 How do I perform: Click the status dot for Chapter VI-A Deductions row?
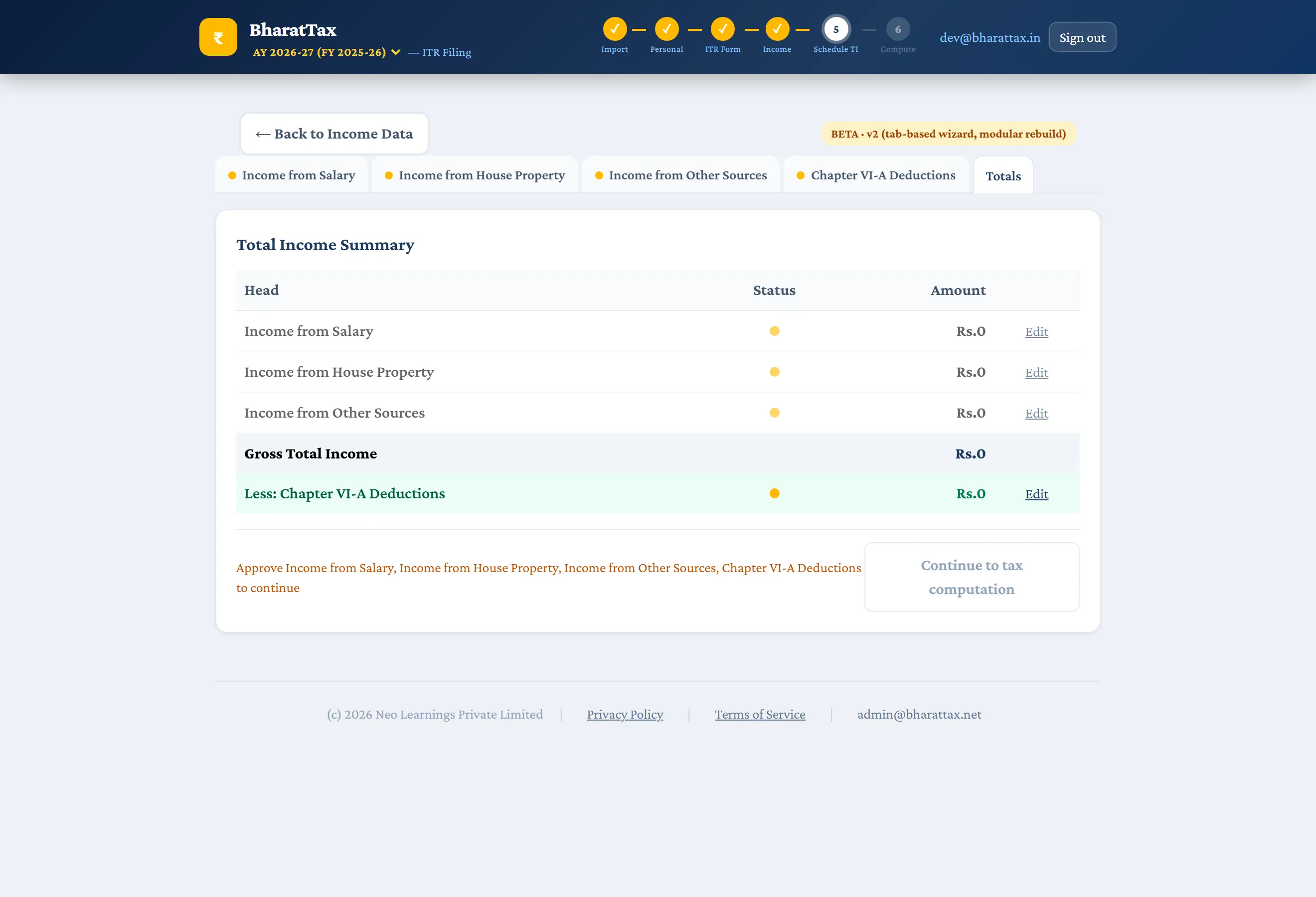[x=774, y=493]
